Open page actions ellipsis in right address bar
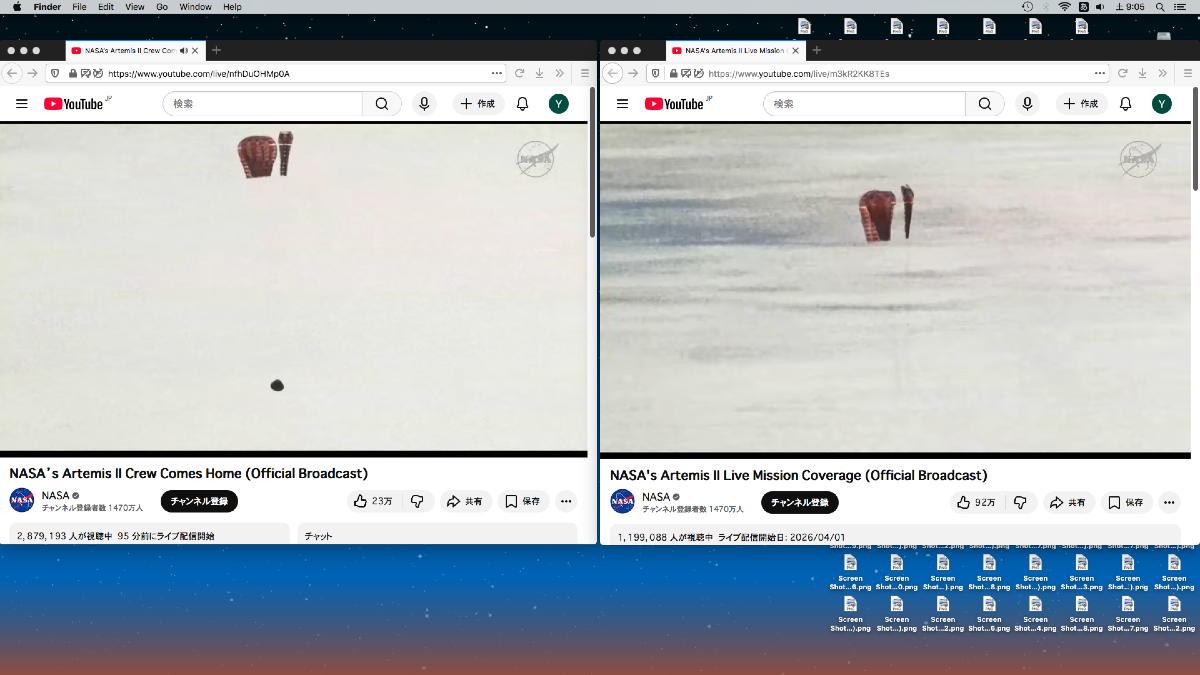The image size is (1200, 675). tap(1100, 73)
